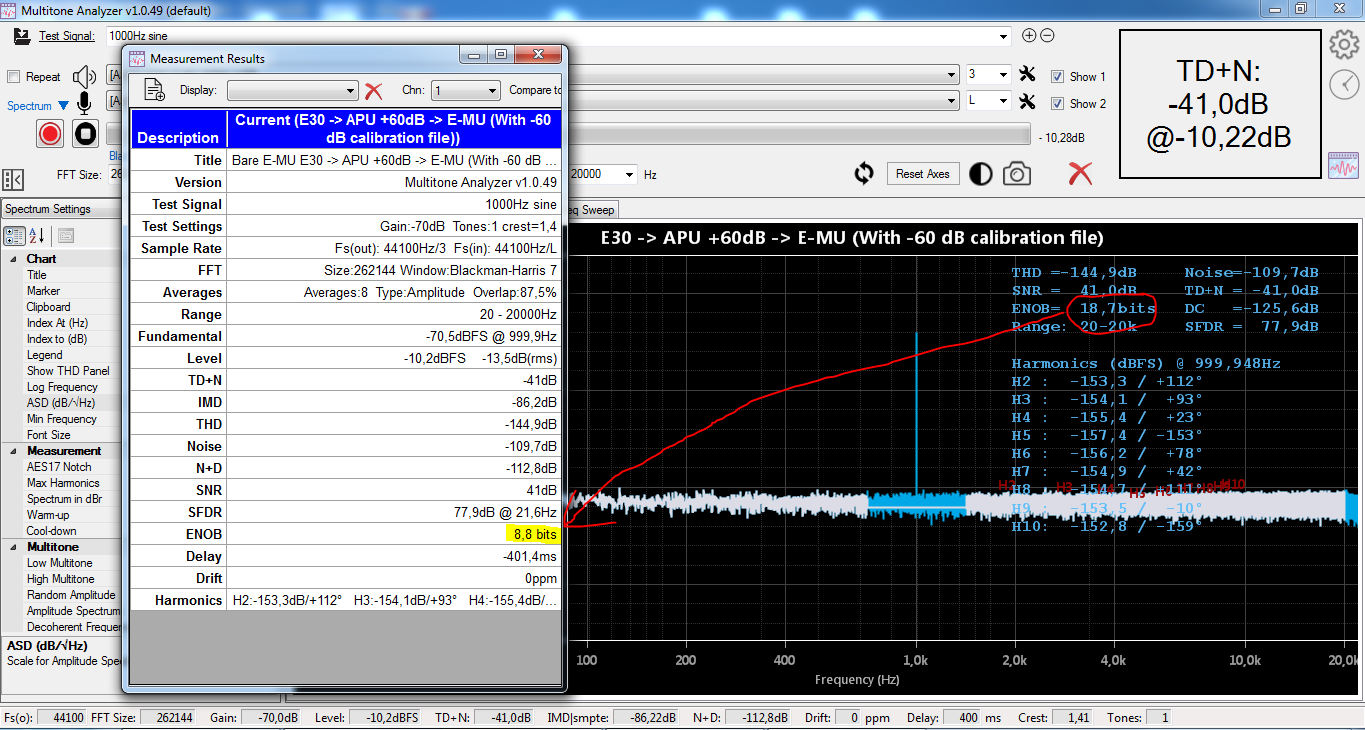The width and height of the screenshot is (1365, 730).
Task: Select the Random Amplitude setting
Action: 71,595
